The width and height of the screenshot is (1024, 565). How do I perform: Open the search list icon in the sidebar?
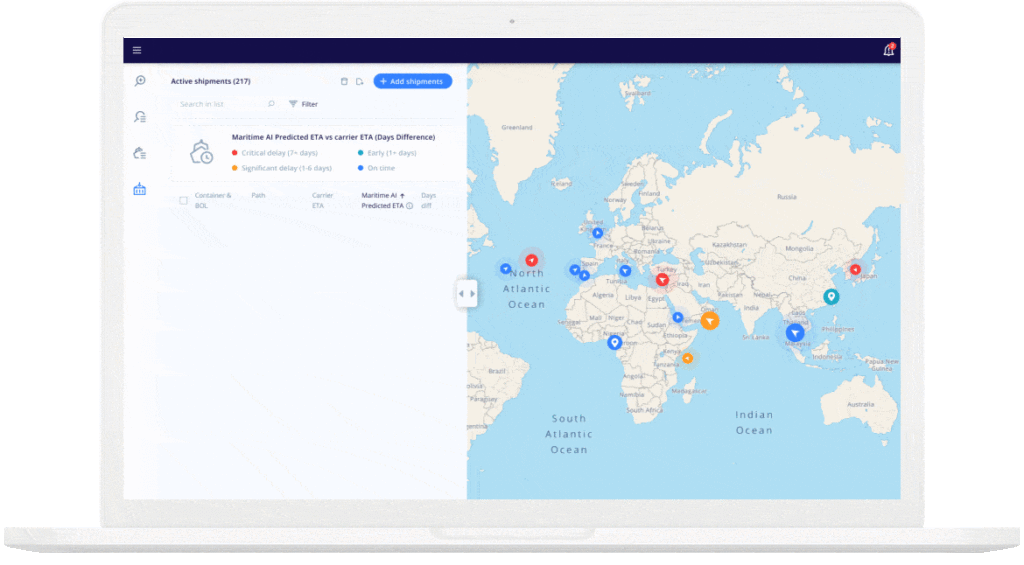(x=140, y=117)
